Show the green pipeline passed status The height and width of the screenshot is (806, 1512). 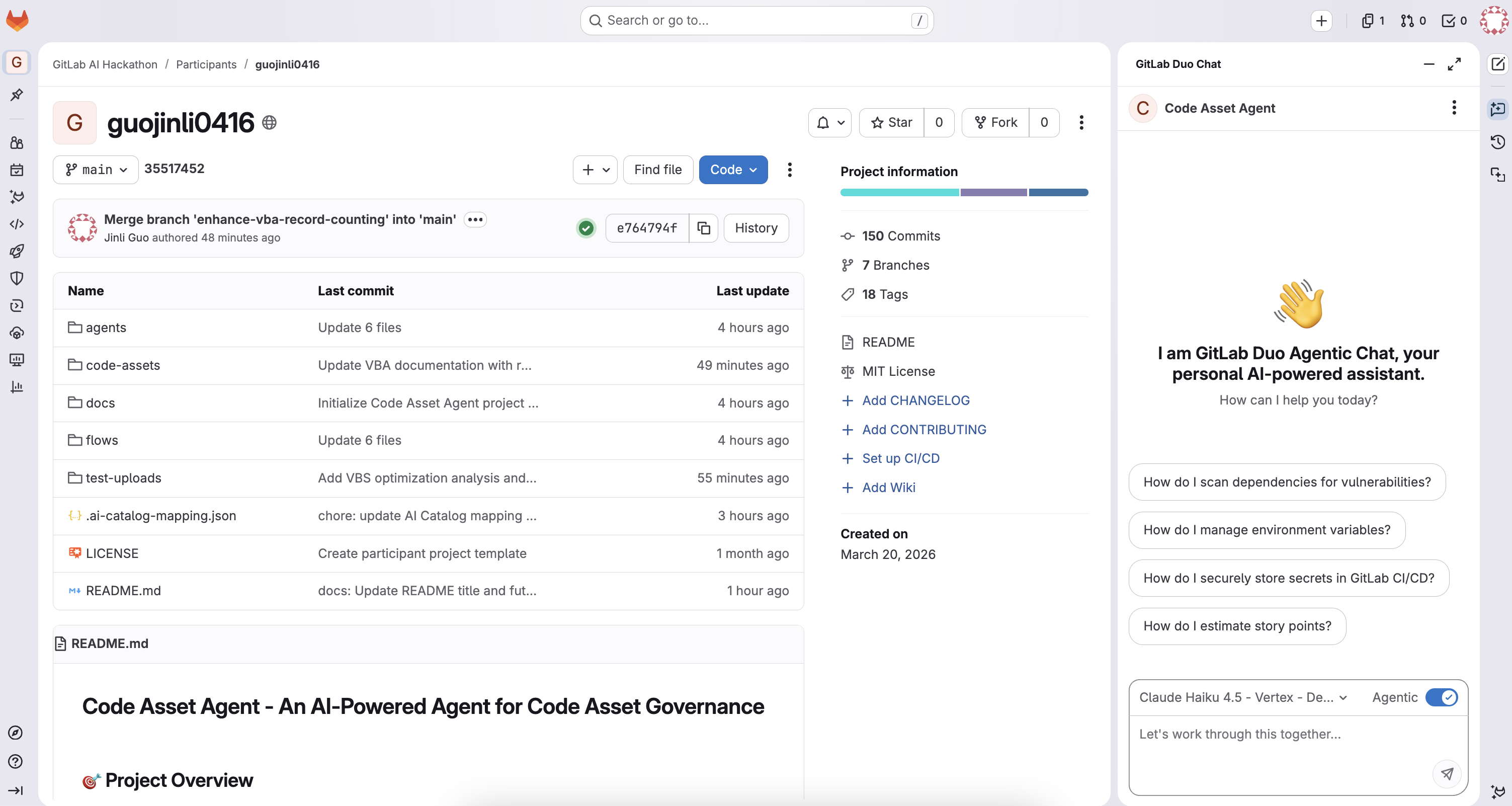pyautogui.click(x=586, y=228)
